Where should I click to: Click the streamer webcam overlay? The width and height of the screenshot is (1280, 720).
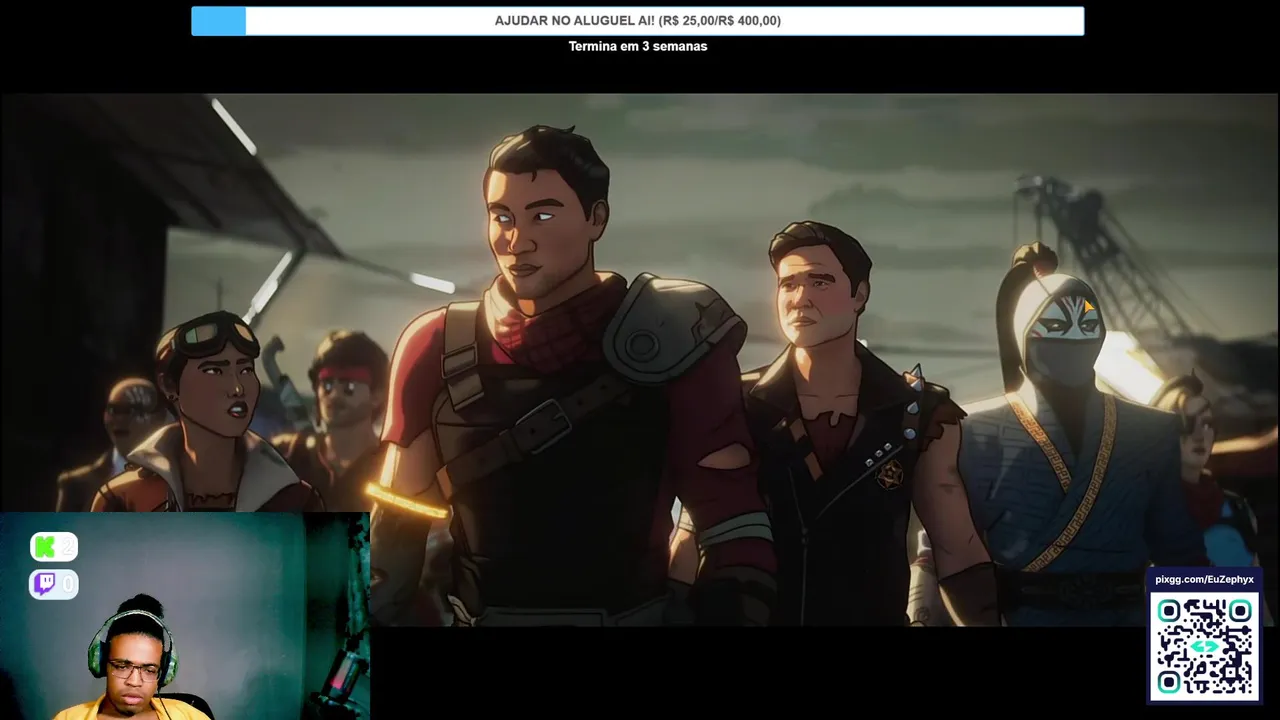[x=185, y=616]
